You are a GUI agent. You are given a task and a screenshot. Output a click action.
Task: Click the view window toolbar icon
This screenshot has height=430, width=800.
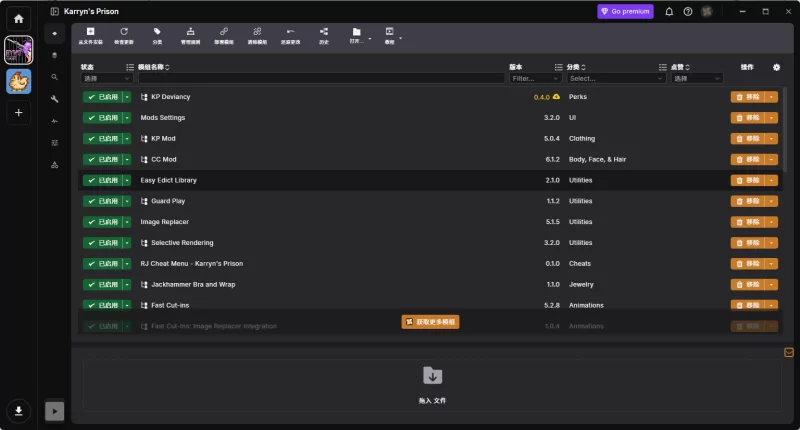point(389,32)
